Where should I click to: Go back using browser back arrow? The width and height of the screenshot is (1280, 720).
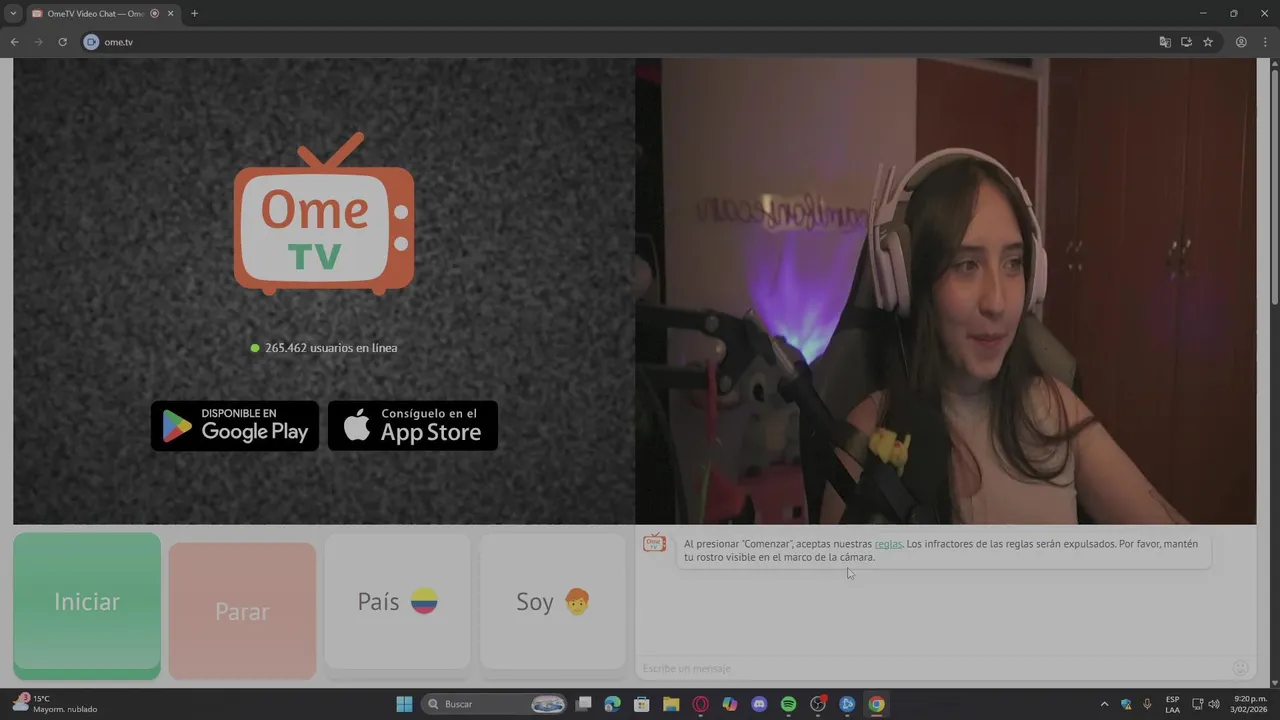pyautogui.click(x=14, y=42)
